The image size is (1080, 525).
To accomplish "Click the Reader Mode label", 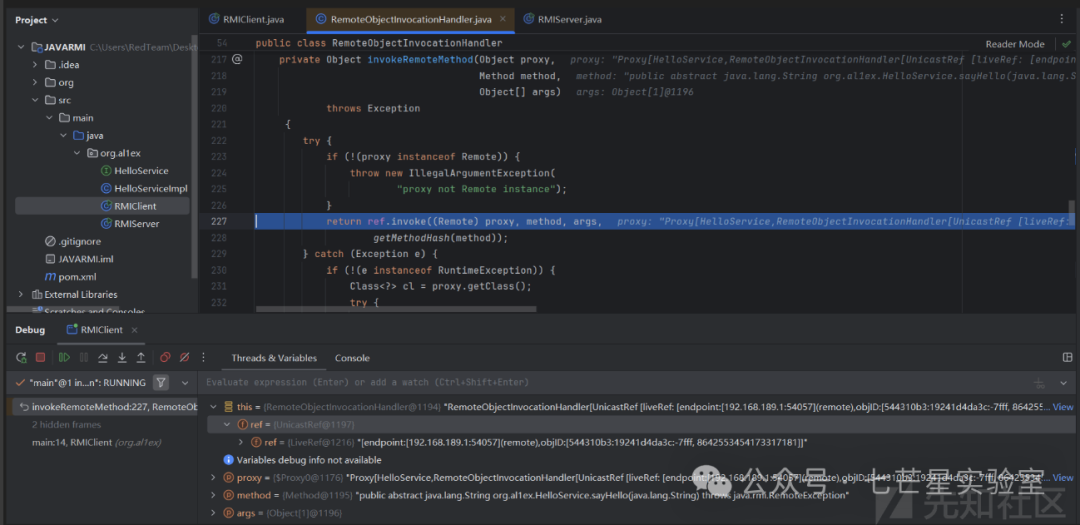I will (x=1015, y=43).
